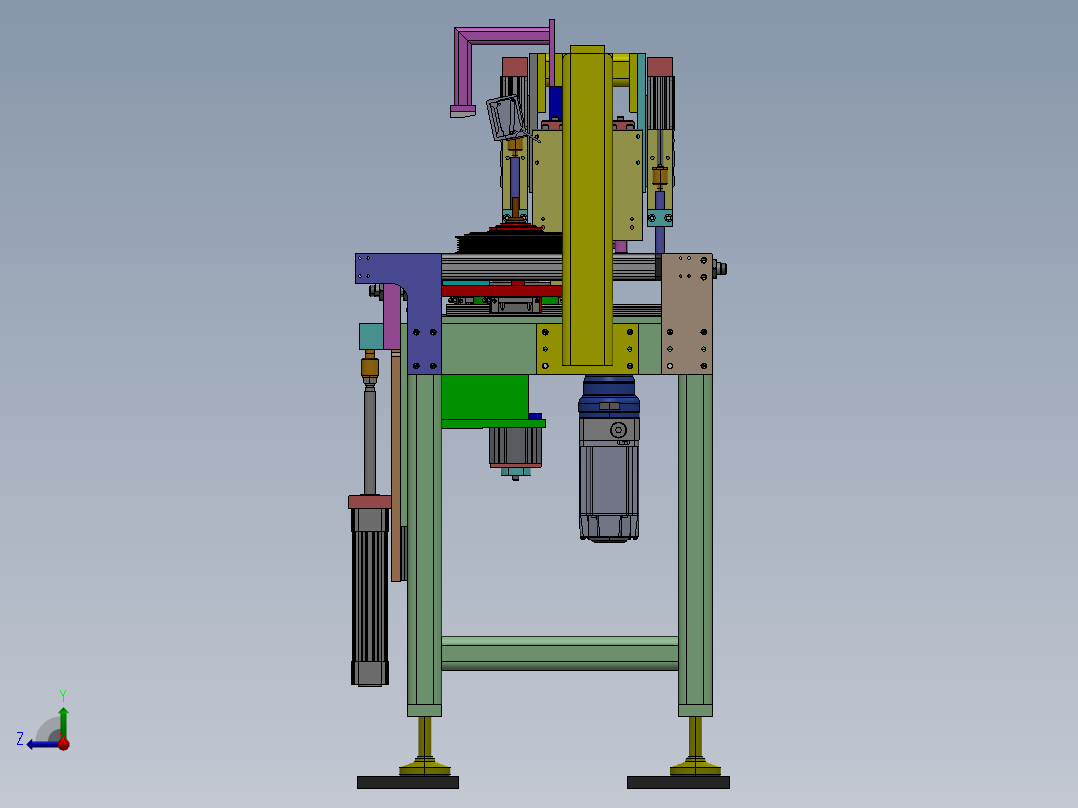1078x808 pixels.
Task: Select the top-right red-capped cylinder
Action: tap(660, 93)
